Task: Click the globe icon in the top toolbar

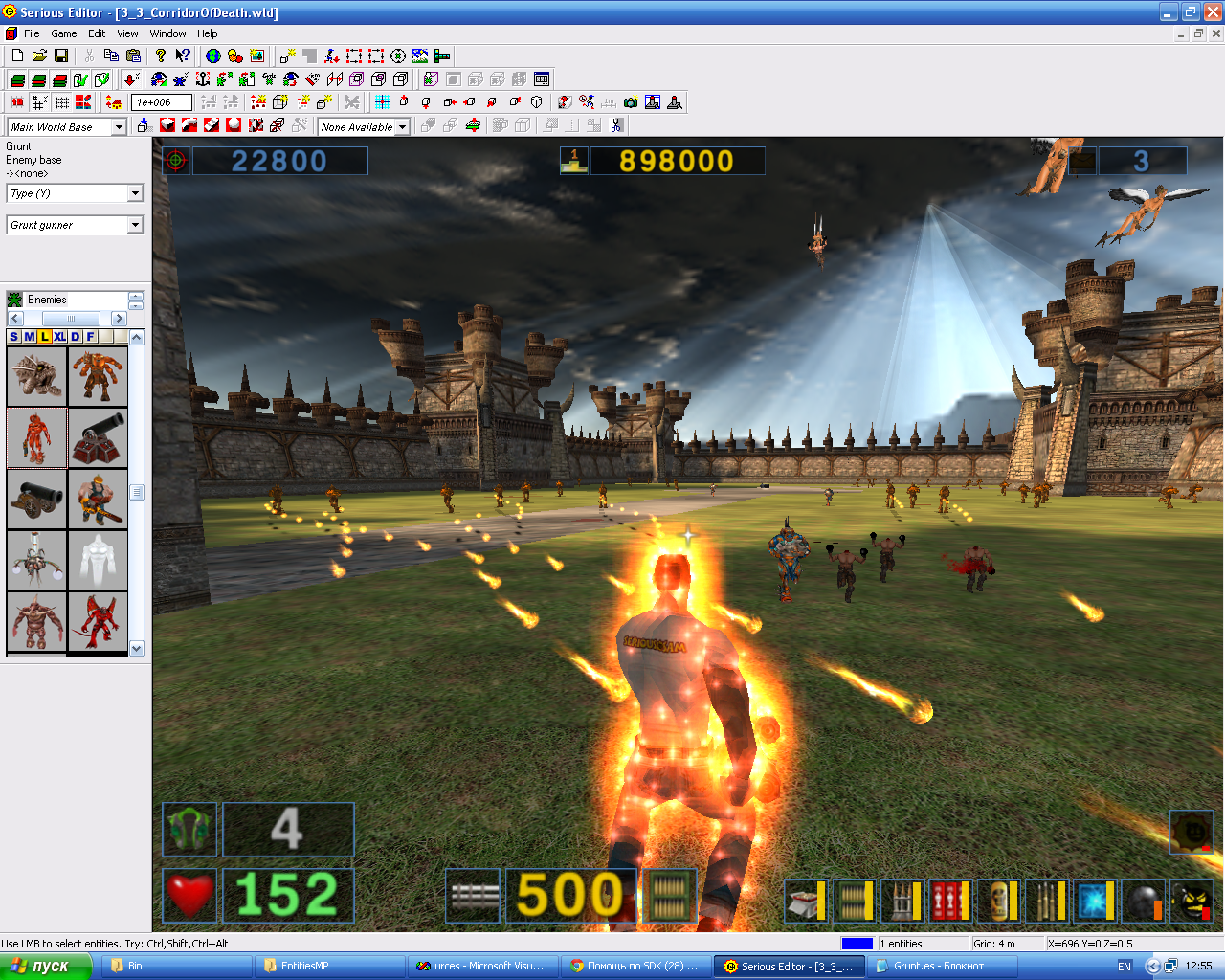Action: 213,56
